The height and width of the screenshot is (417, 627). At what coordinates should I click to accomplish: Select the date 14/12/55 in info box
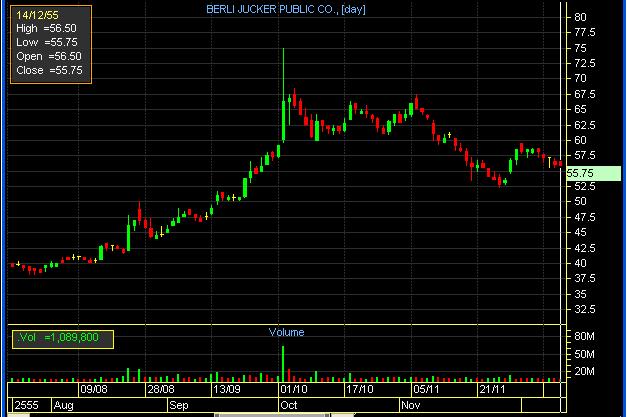[x=37, y=15]
